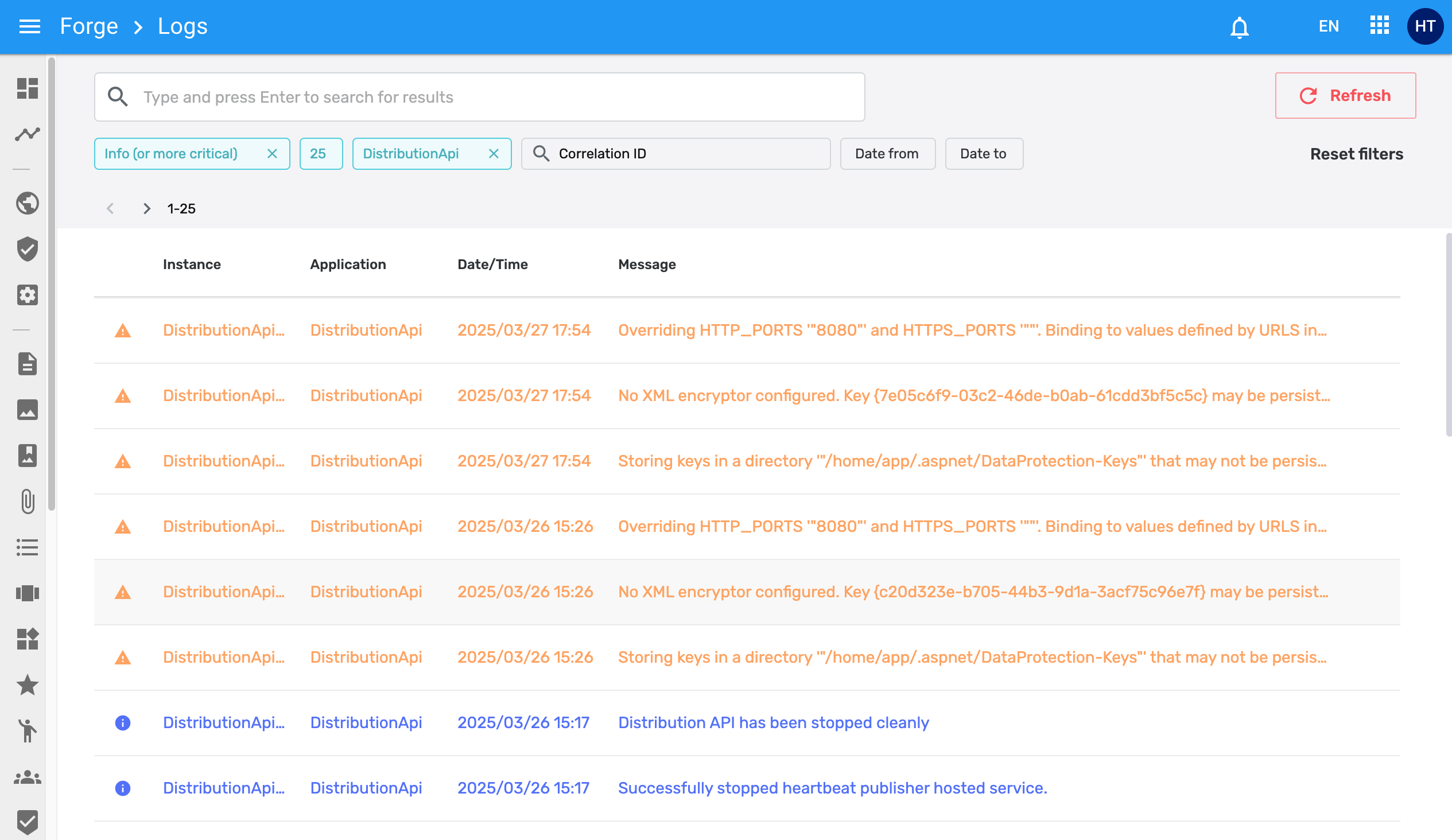Open the gear settings sidebar icon
Viewport: 1452px width, 840px height.
(27, 295)
